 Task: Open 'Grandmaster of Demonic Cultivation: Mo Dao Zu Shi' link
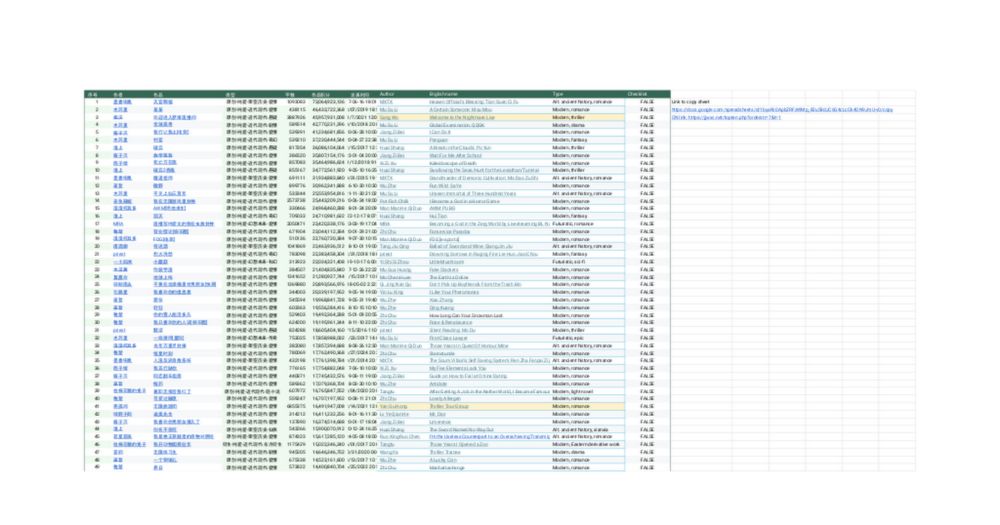point(484,178)
